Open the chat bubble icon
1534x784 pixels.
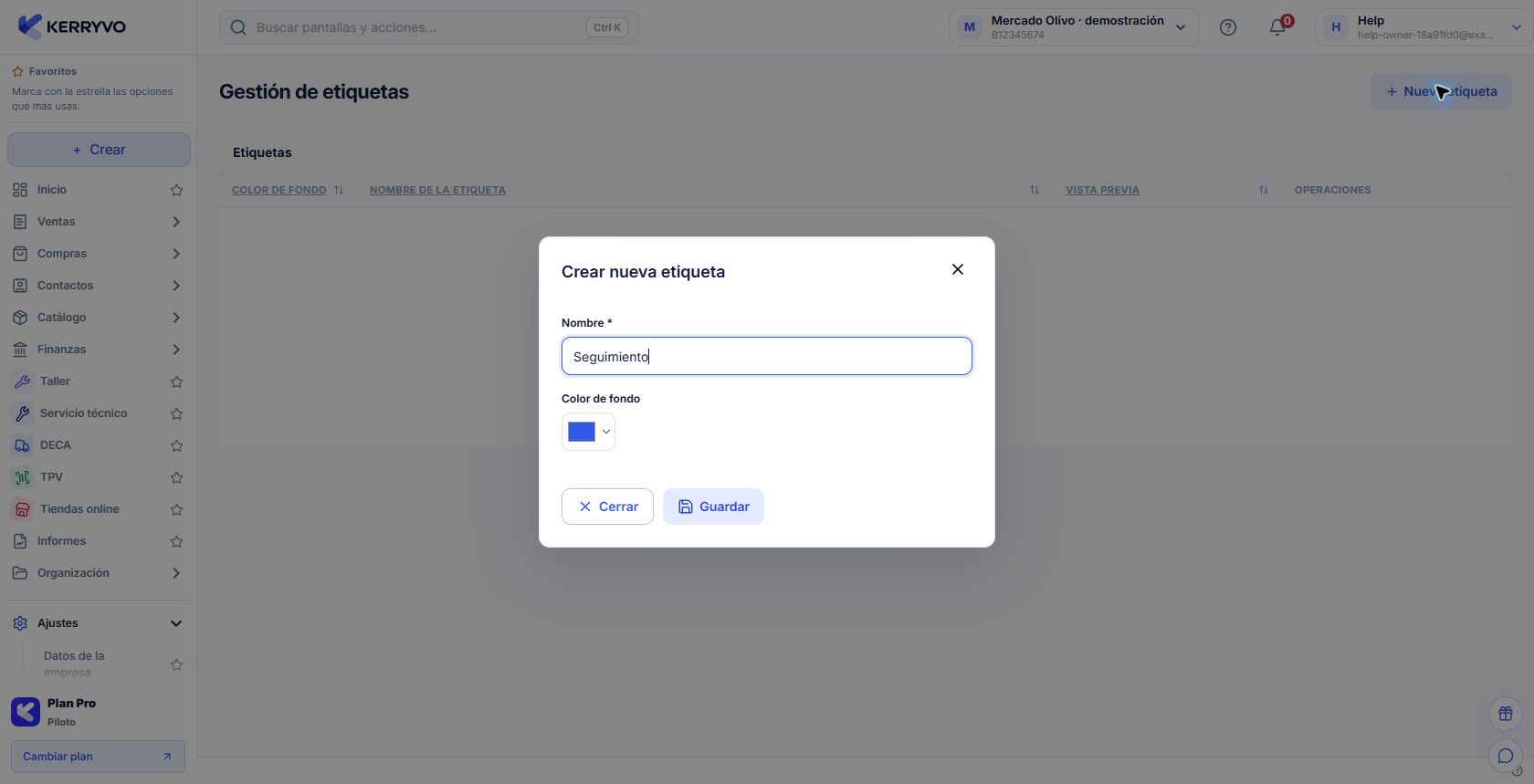(1505, 756)
